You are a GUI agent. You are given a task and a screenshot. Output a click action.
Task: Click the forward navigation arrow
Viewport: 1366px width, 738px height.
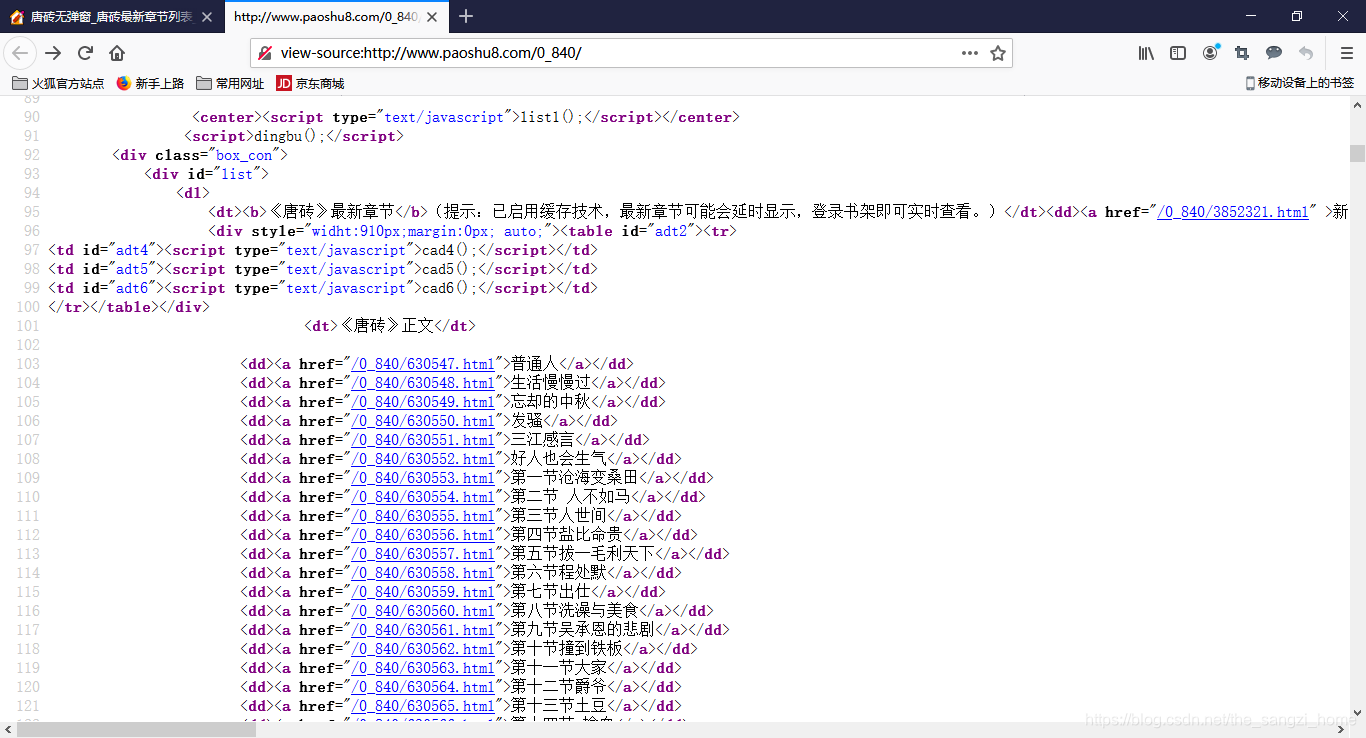(x=53, y=53)
